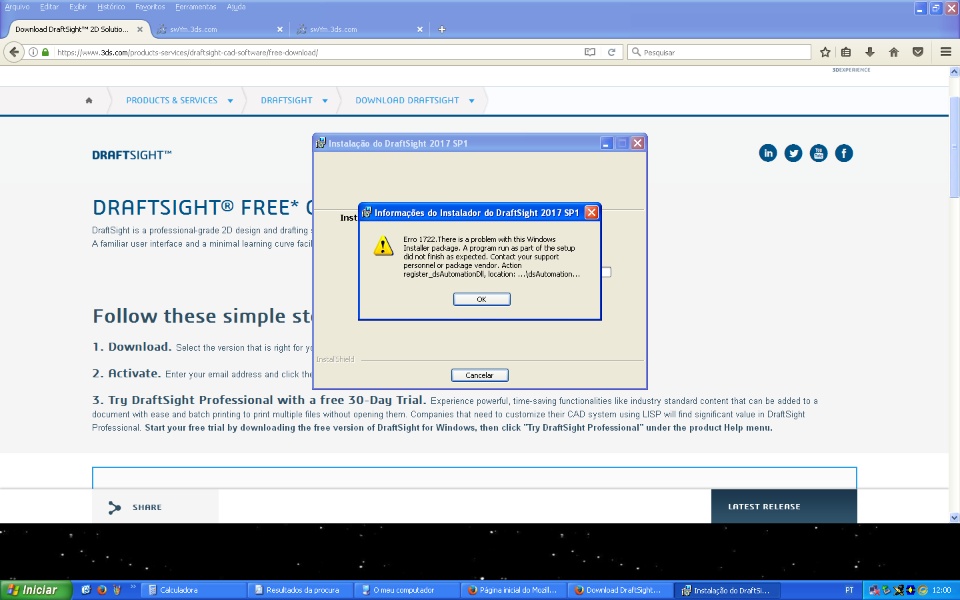Open site info icon in address bar
This screenshot has height=600, width=960.
pyautogui.click(x=34, y=52)
